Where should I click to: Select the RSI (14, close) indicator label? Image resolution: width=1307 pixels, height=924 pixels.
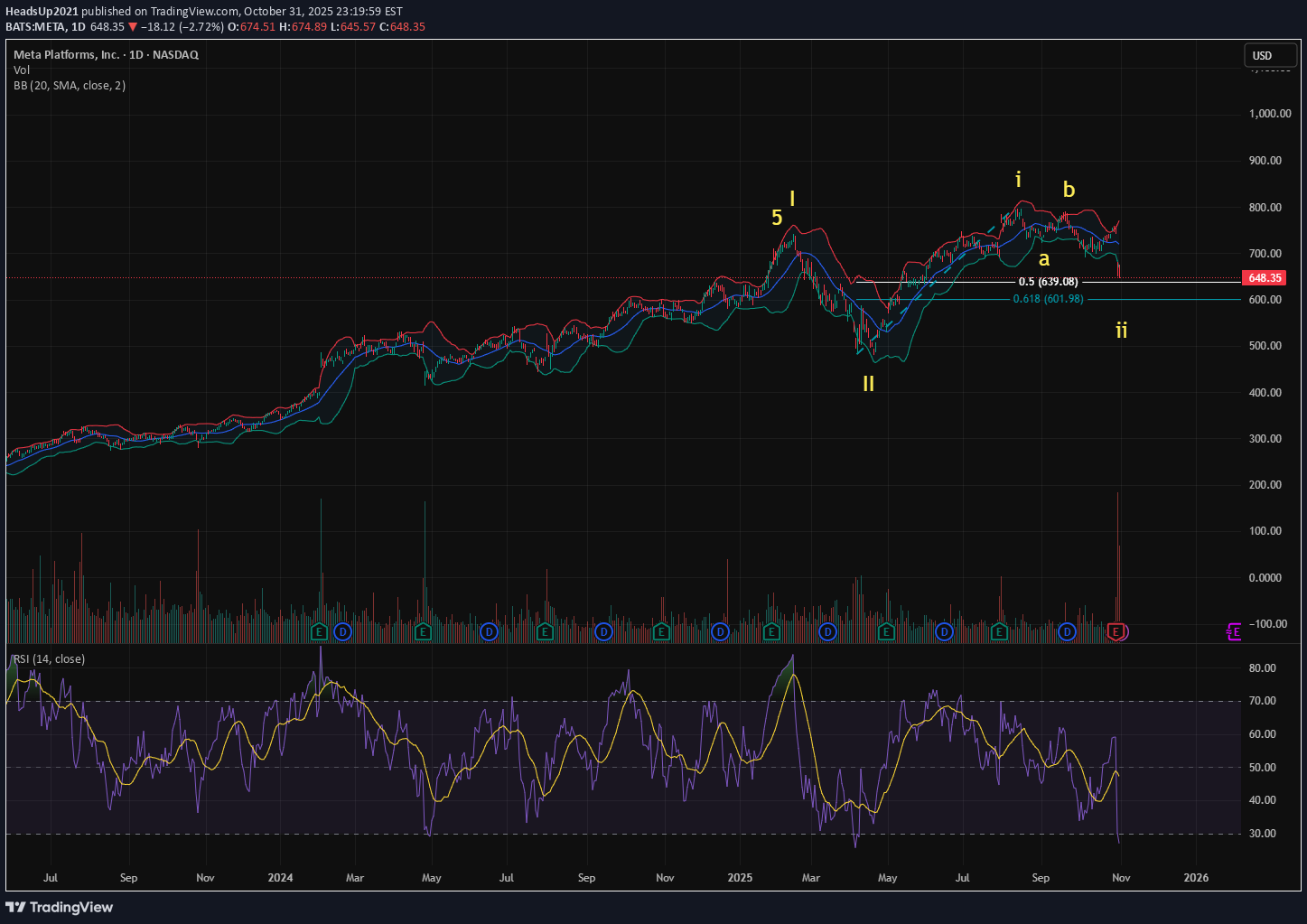click(x=50, y=659)
